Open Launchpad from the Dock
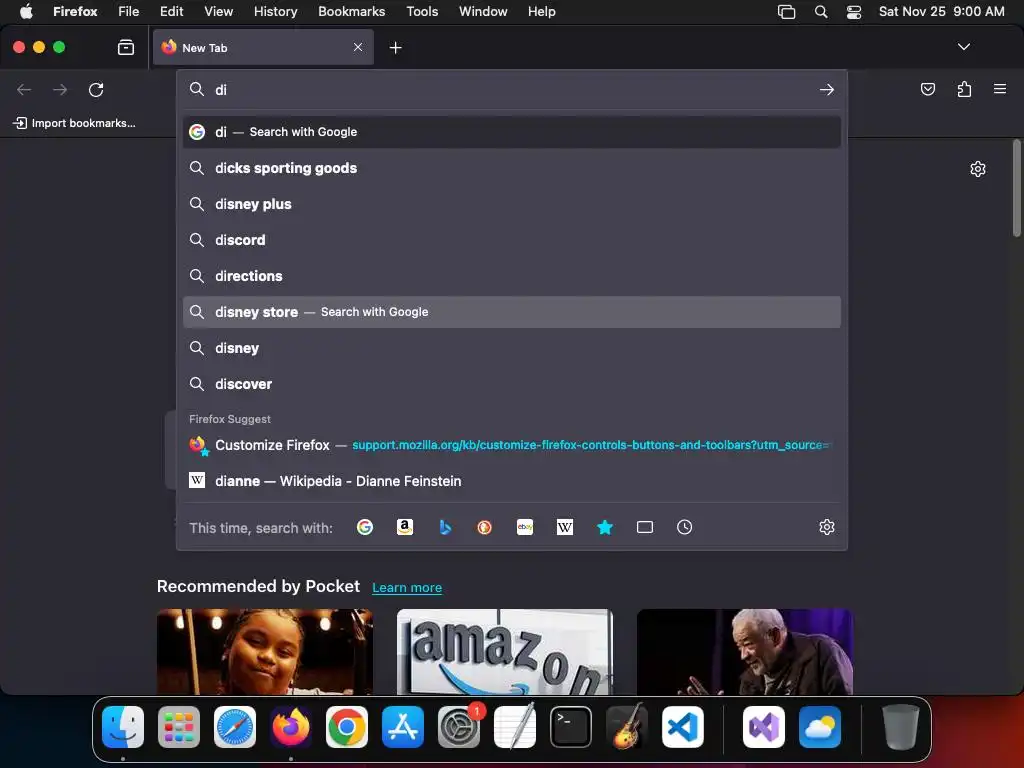 [x=179, y=727]
